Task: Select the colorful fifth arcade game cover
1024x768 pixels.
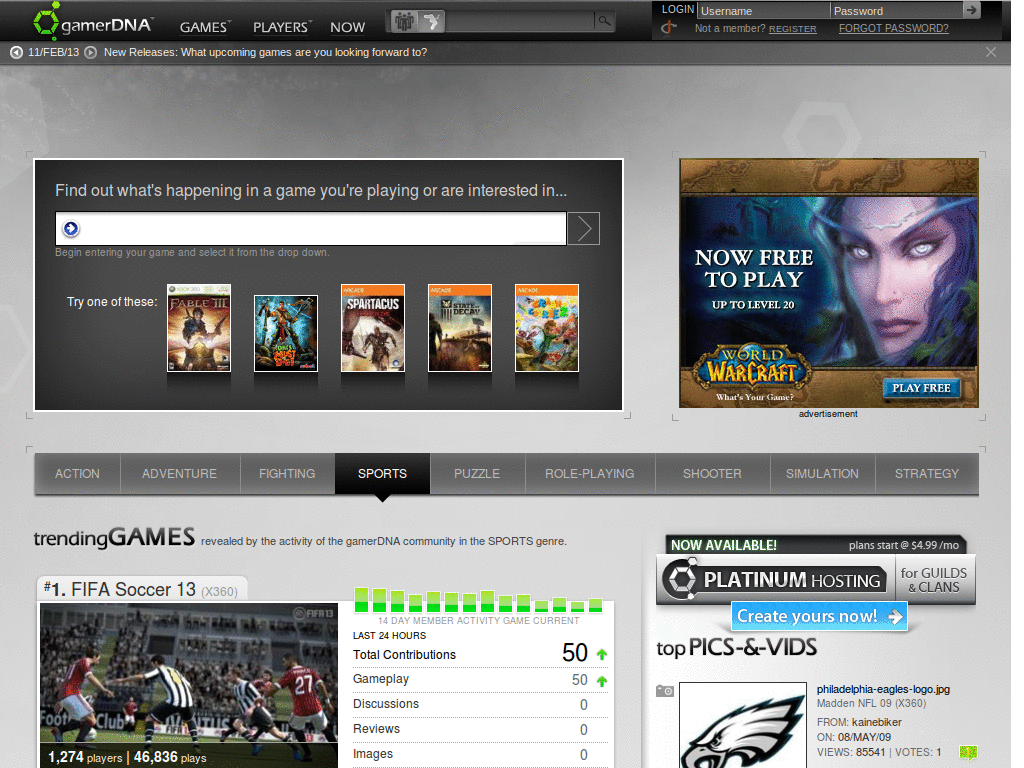Action: [547, 328]
